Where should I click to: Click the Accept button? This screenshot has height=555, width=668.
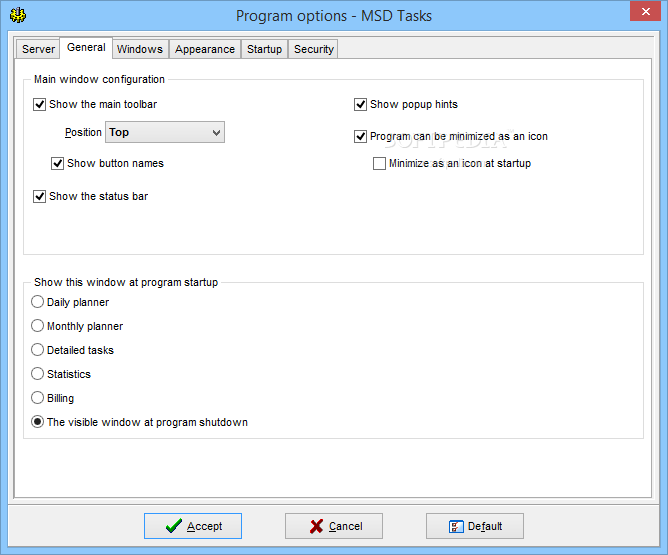[193, 526]
